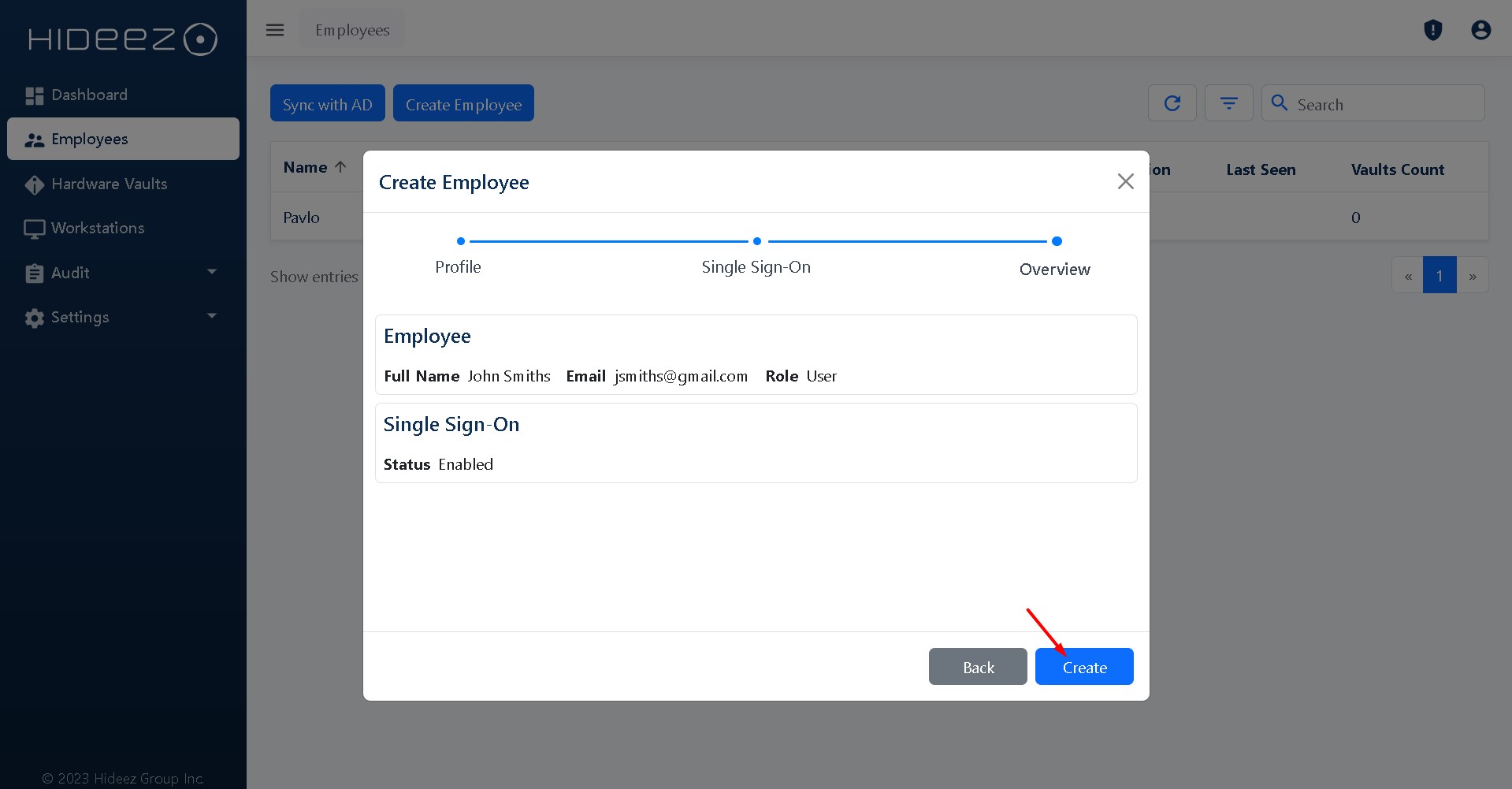Click the refresh table icon
The image size is (1512, 789).
click(x=1172, y=103)
